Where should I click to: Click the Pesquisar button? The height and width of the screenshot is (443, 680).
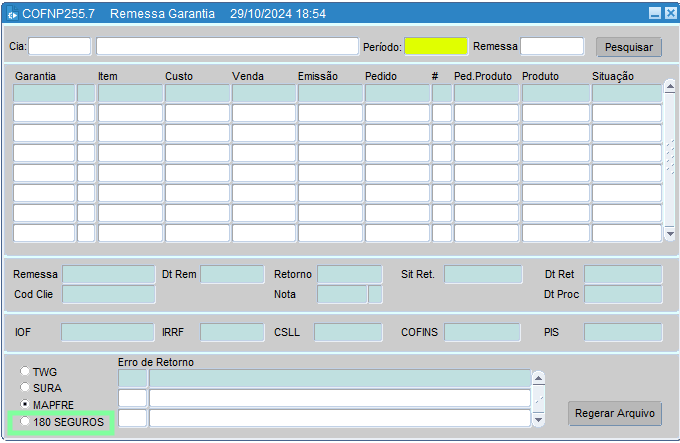tap(628, 47)
